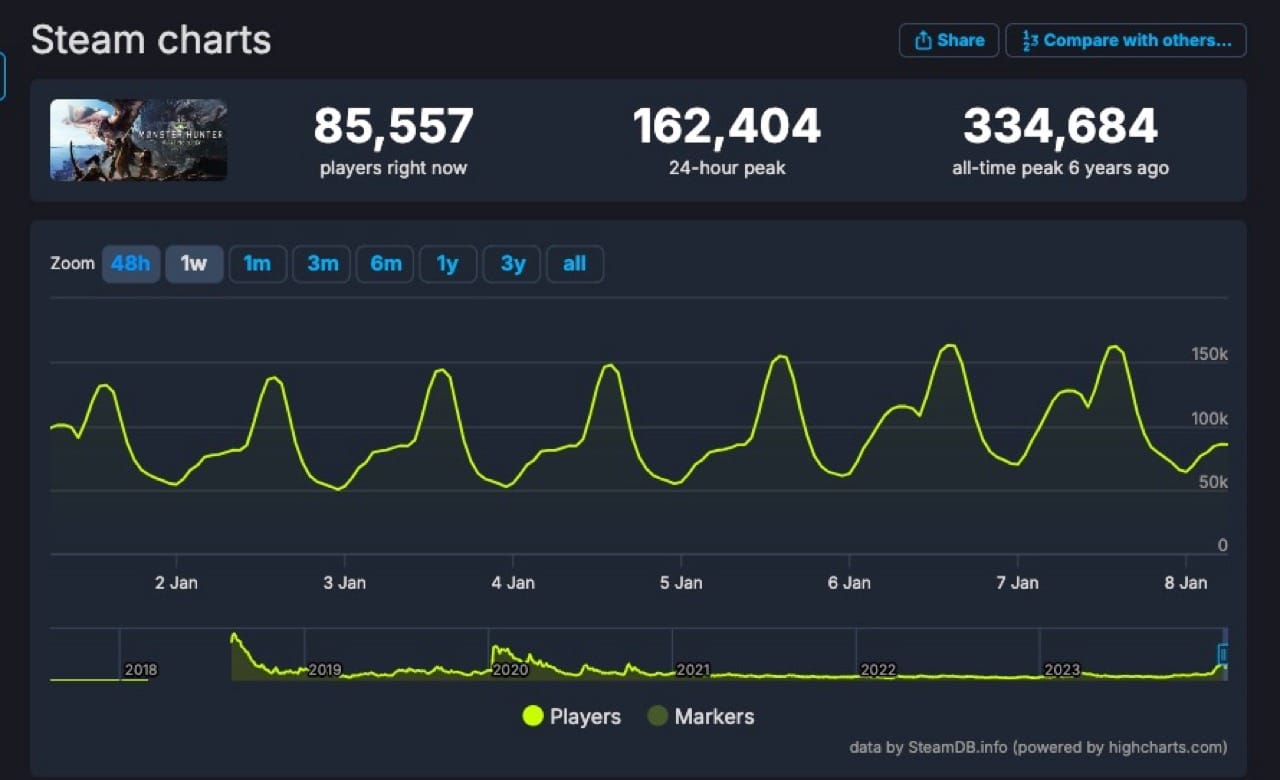Viewport: 1280px width, 780px height.
Task: Open Compare with others
Action: [x=1126, y=40]
